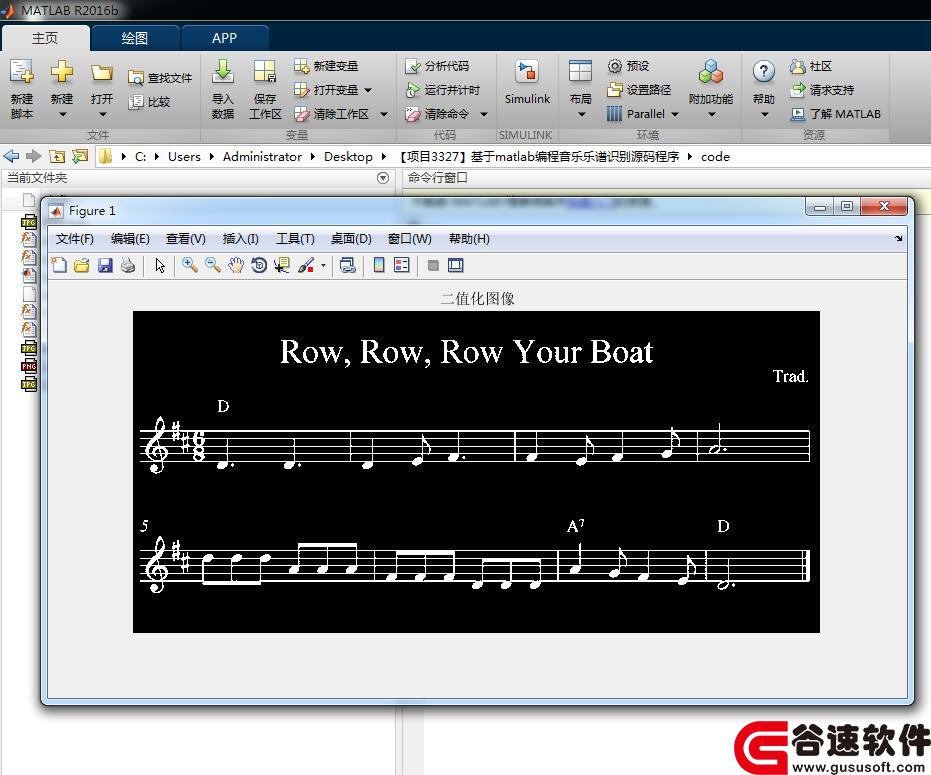Toggle the Zoom Out tool

(x=213, y=265)
